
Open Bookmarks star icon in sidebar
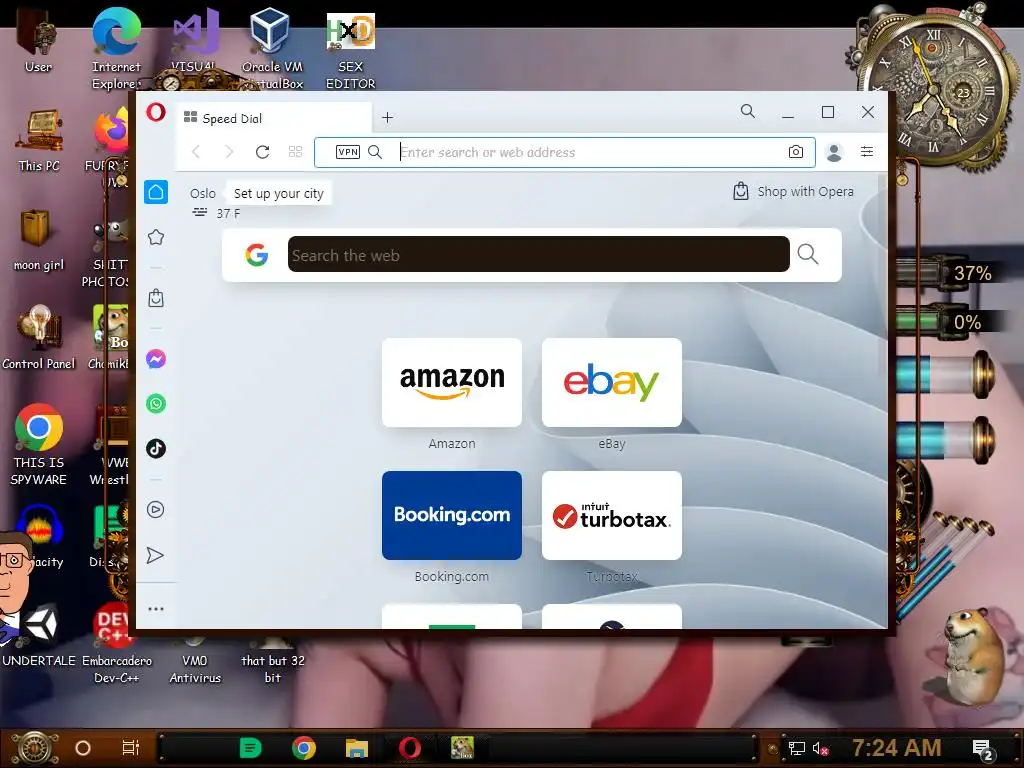(x=155, y=237)
